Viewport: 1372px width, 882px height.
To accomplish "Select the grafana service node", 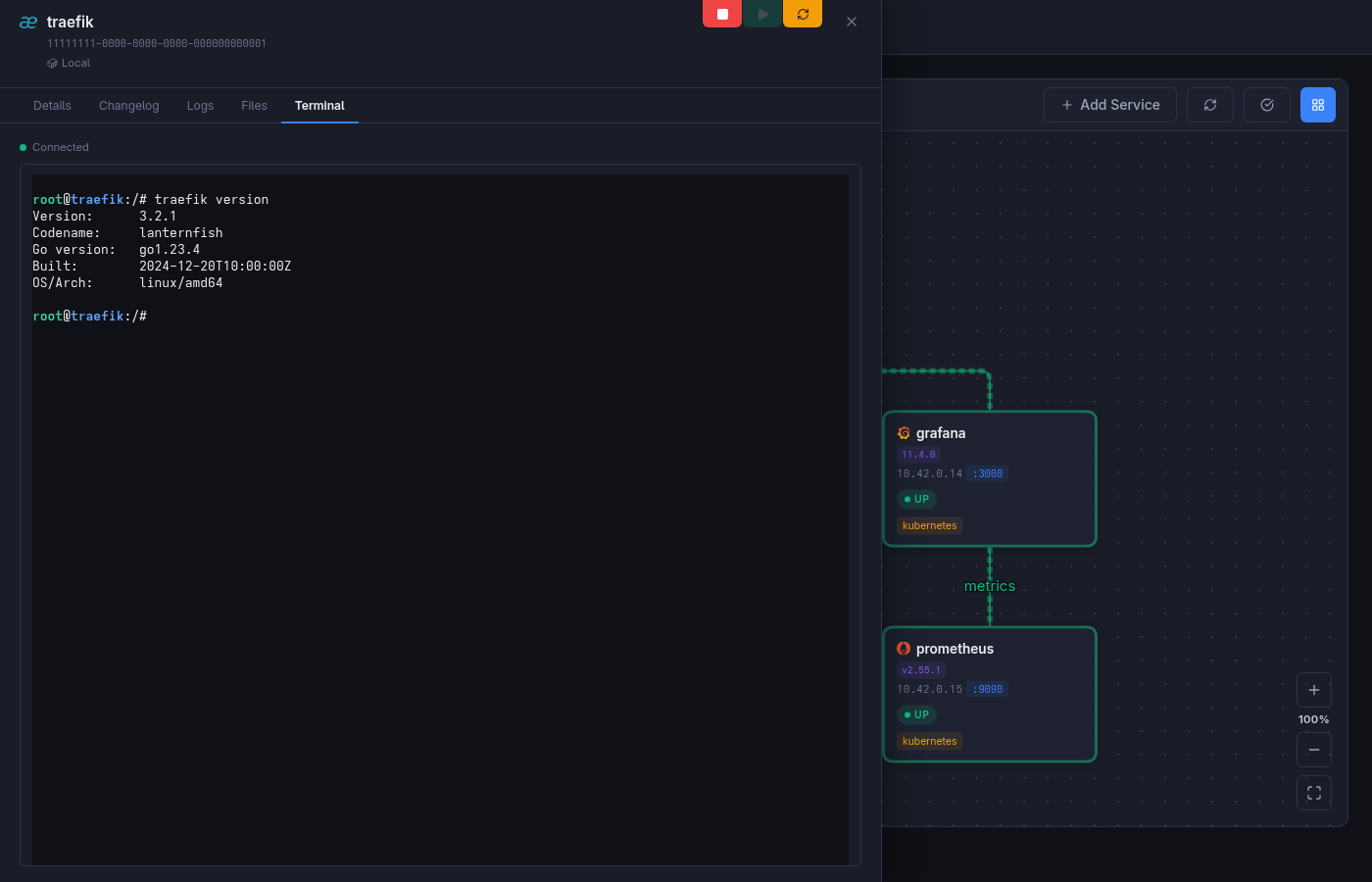I will click(990, 479).
